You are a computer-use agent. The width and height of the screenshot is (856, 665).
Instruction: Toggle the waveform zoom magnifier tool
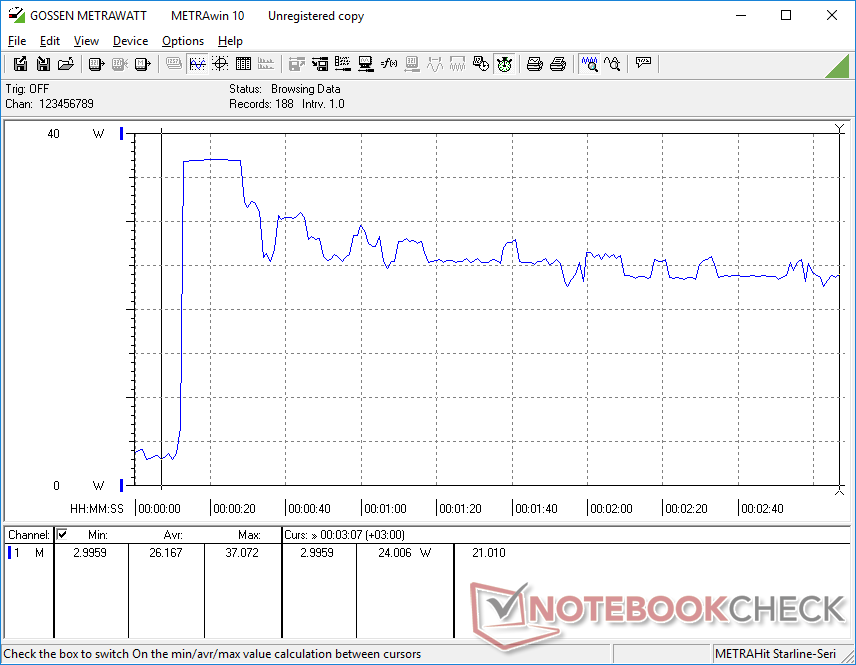589,64
